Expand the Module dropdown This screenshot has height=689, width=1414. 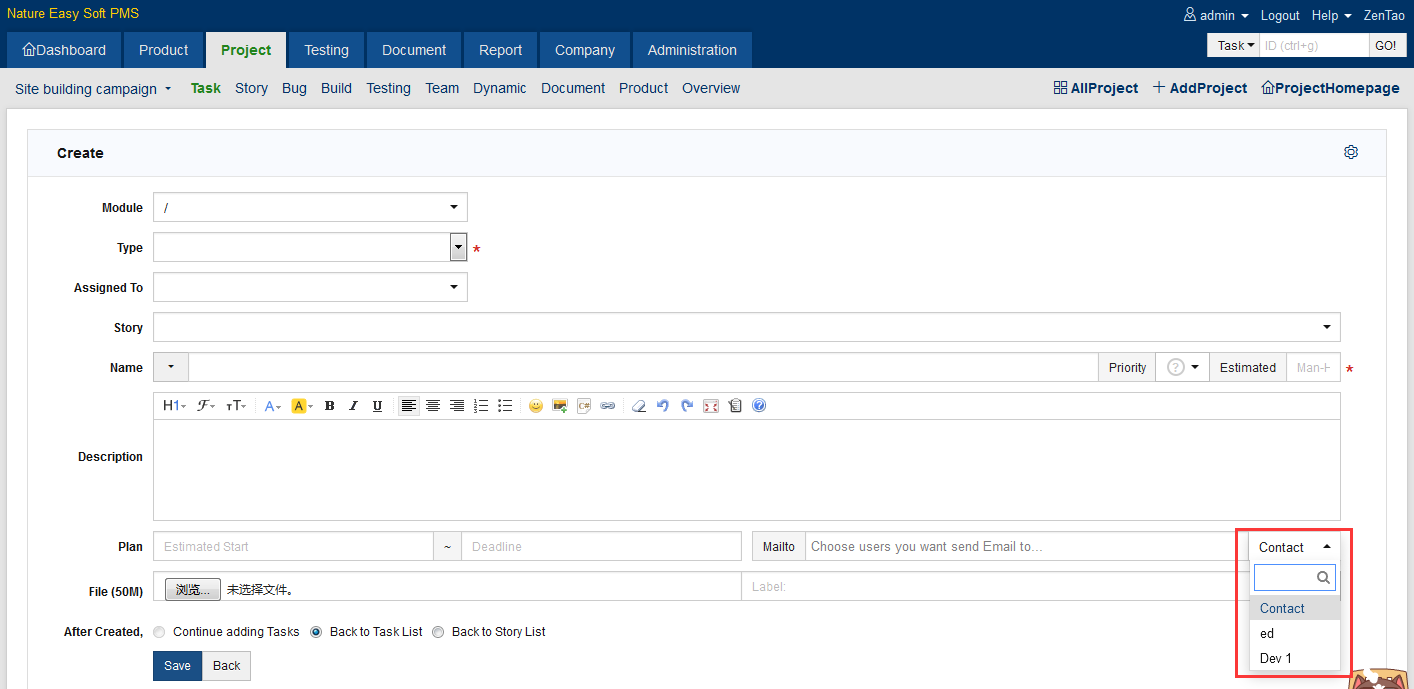pyautogui.click(x=310, y=208)
